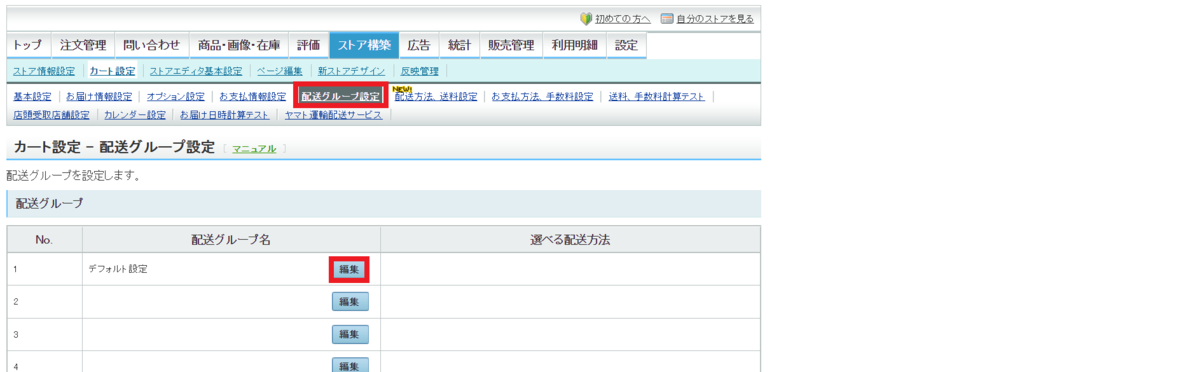Screen dimensions: 1200x372
Task: Open the 基本設定 link
Action: [x=32, y=97]
